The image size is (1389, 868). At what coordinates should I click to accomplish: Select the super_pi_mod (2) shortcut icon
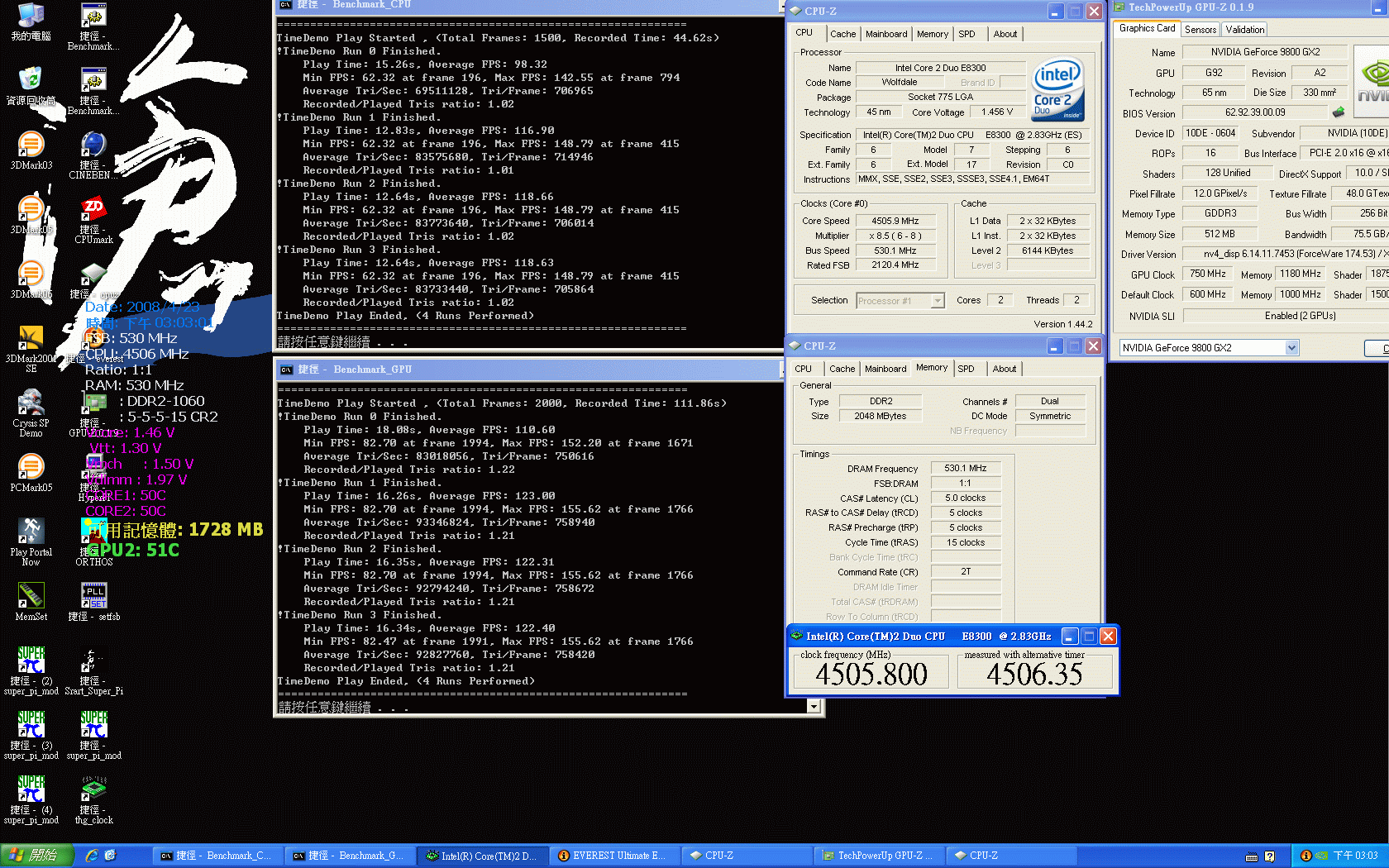(x=31, y=671)
